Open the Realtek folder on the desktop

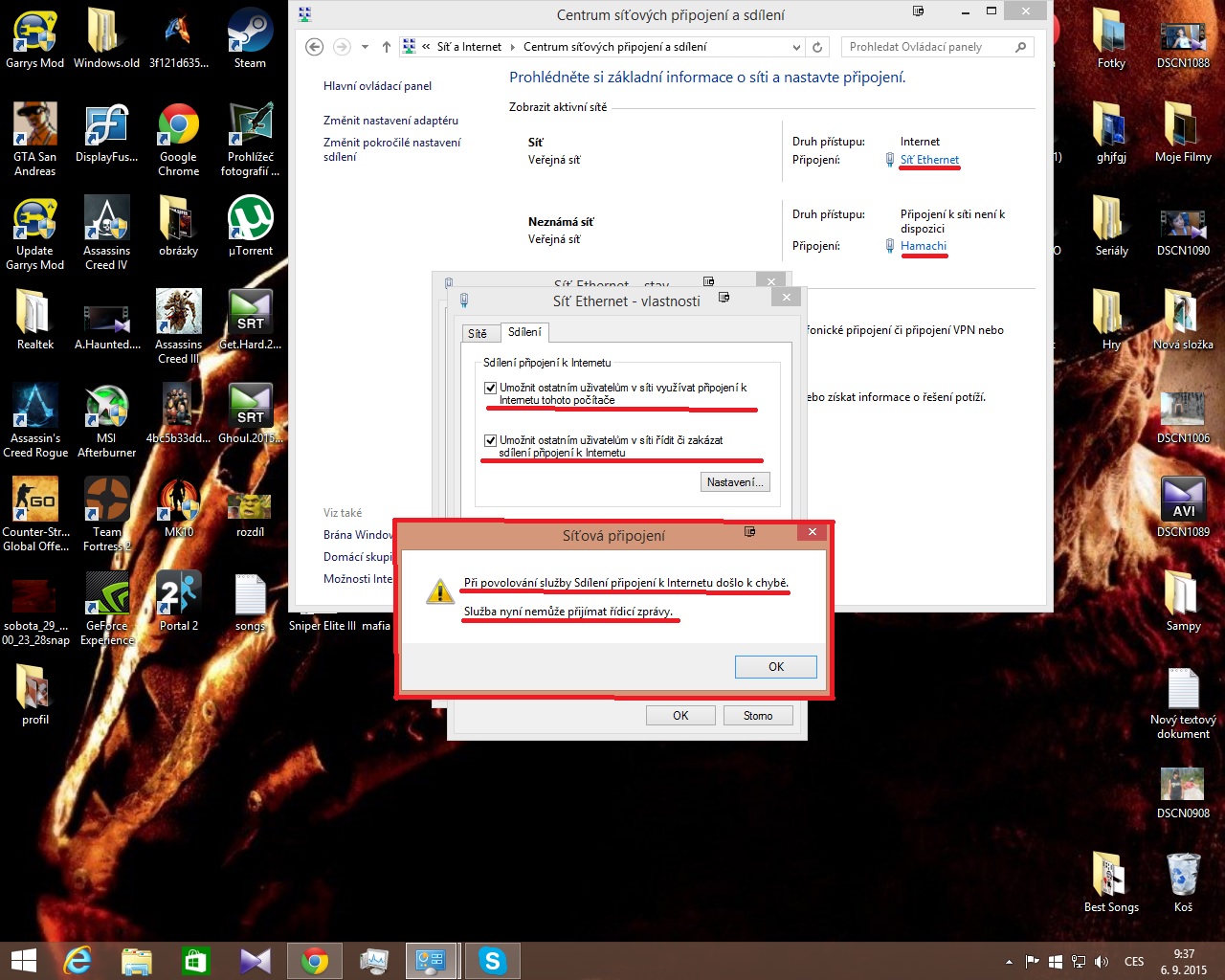coord(35,320)
